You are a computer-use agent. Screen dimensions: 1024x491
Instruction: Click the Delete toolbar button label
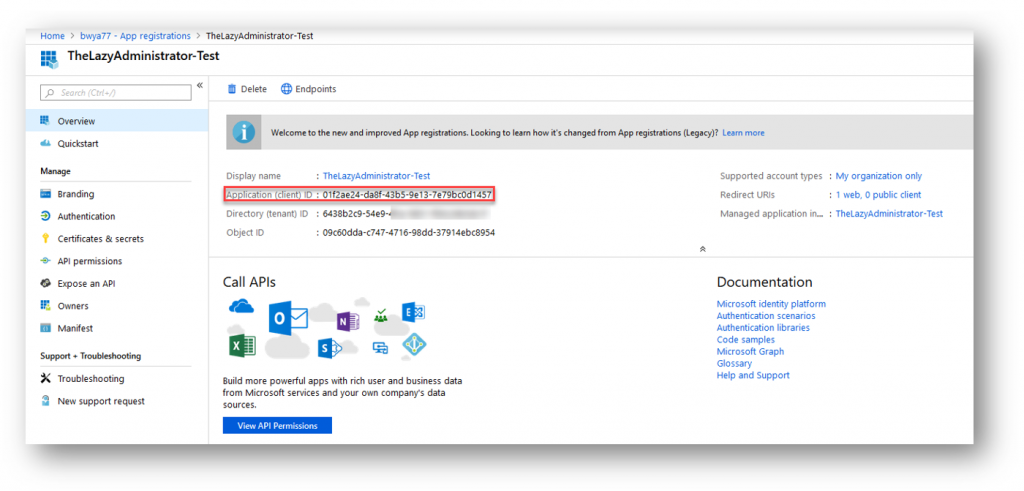point(254,89)
